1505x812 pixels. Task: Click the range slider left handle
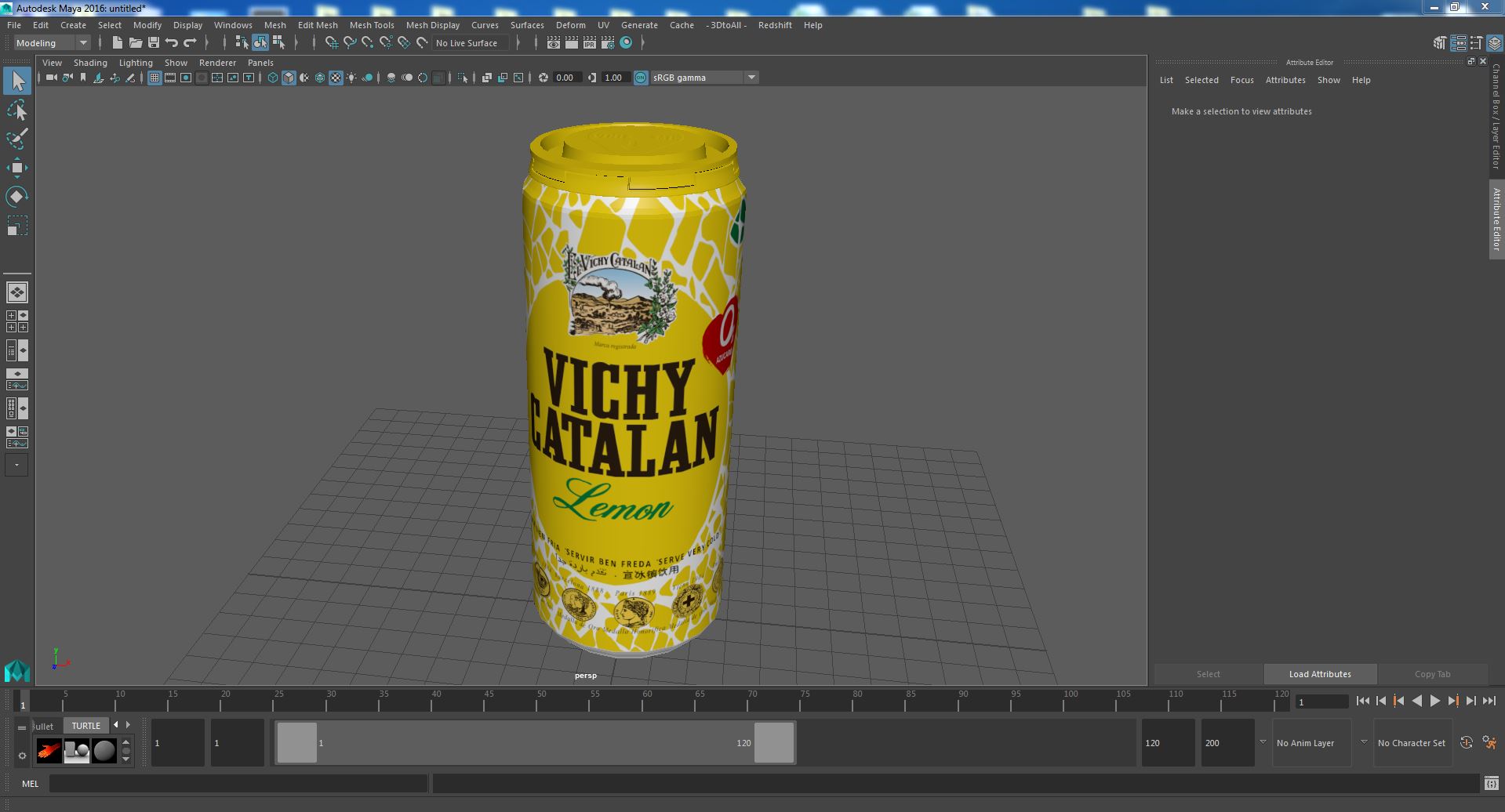[297, 742]
